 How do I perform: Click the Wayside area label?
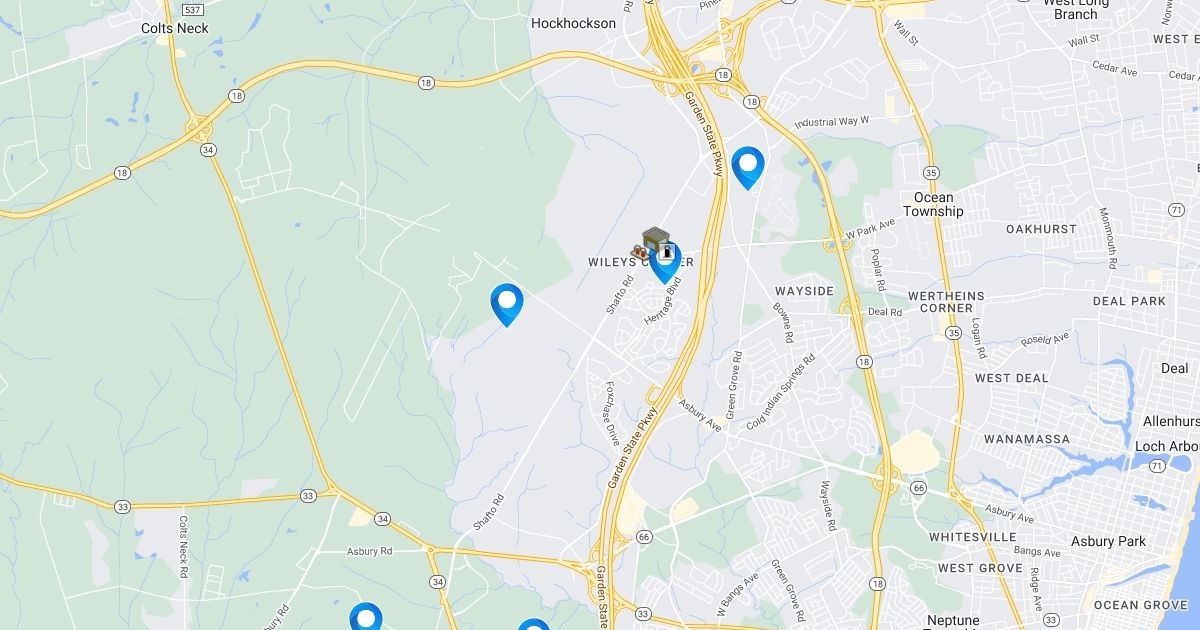pos(804,291)
